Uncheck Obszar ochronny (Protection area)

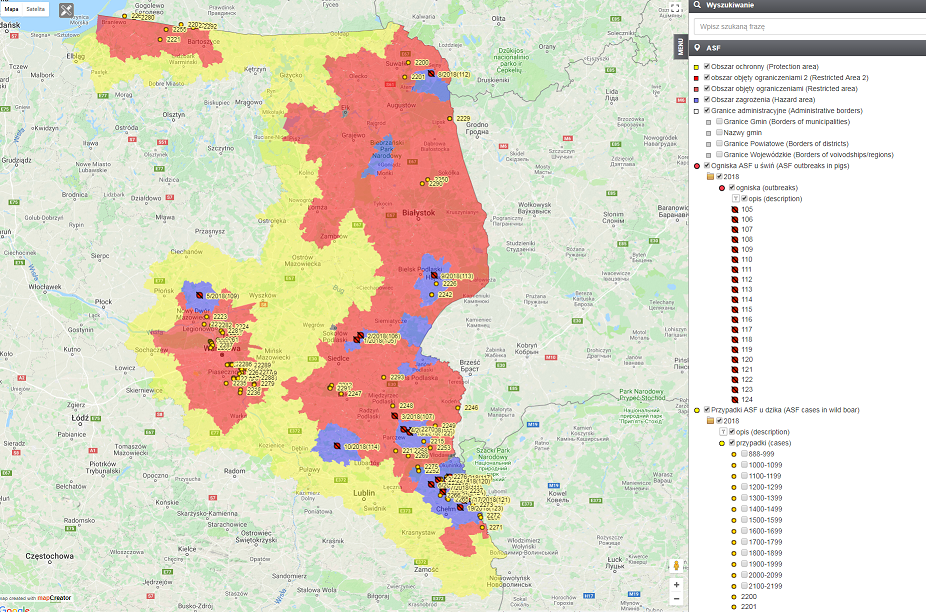706,66
